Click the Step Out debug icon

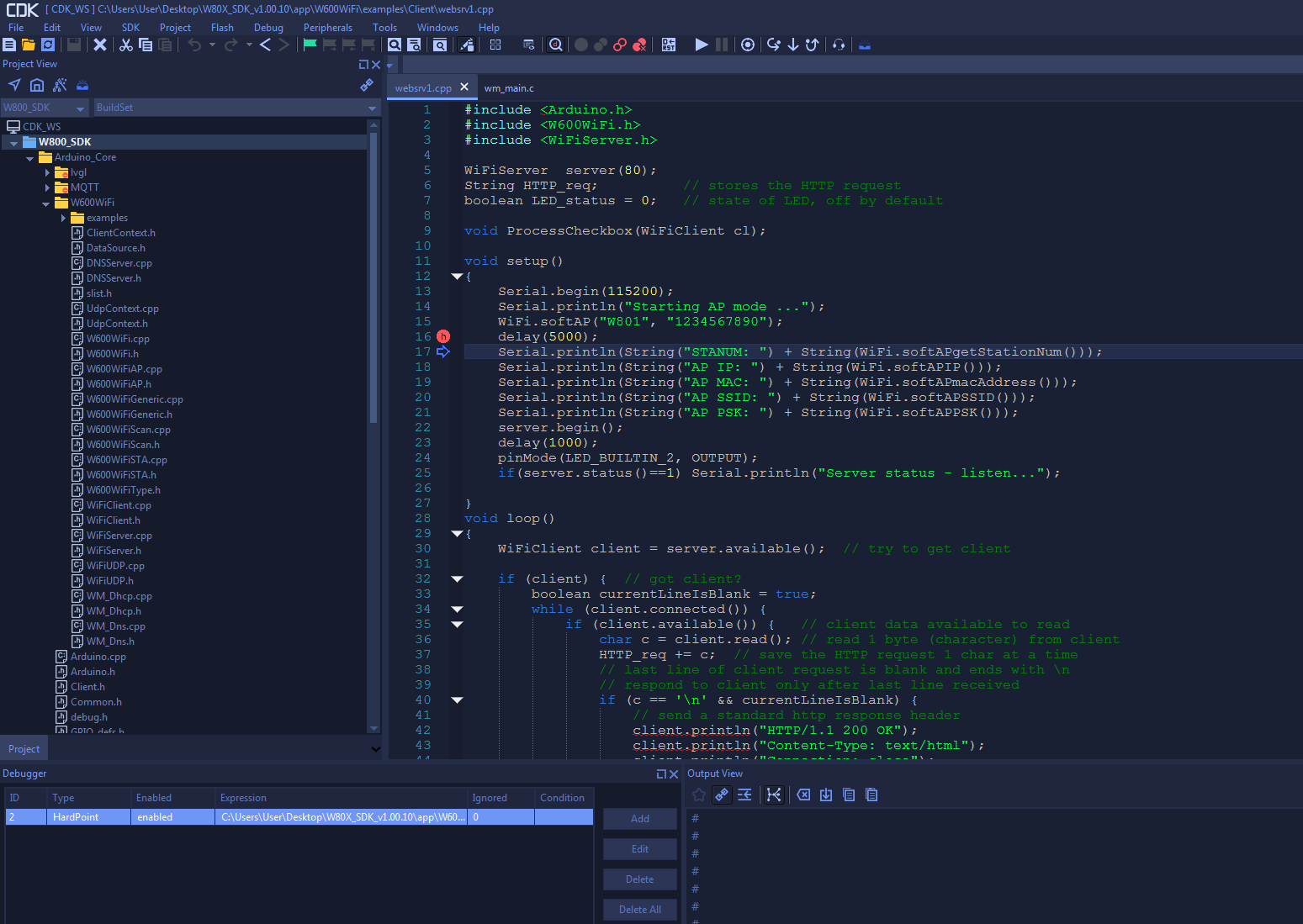coord(812,45)
